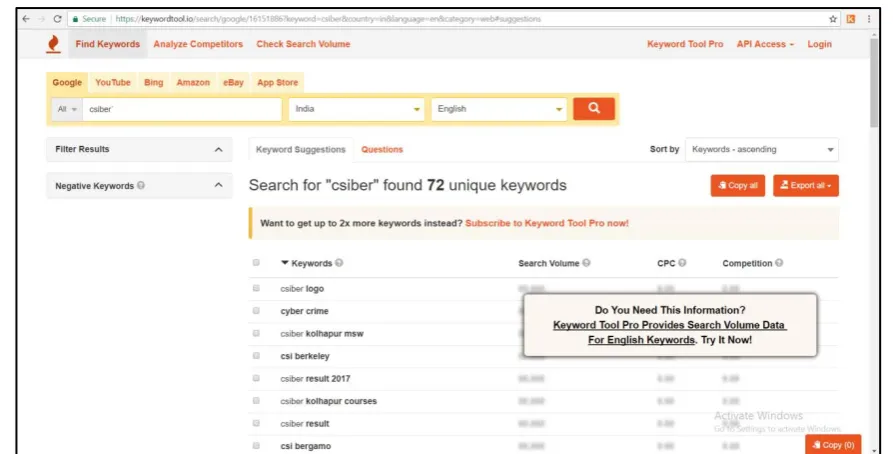
Task: Select the Keyword Suggestions tab
Action: click(x=301, y=149)
